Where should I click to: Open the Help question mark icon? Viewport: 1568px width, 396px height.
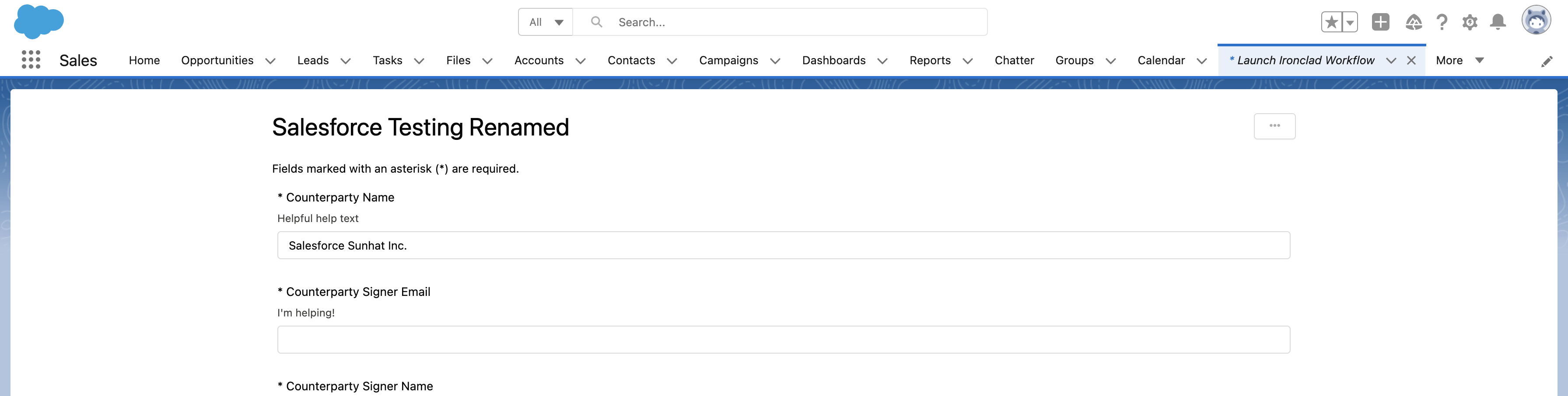[x=1442, y=22]
